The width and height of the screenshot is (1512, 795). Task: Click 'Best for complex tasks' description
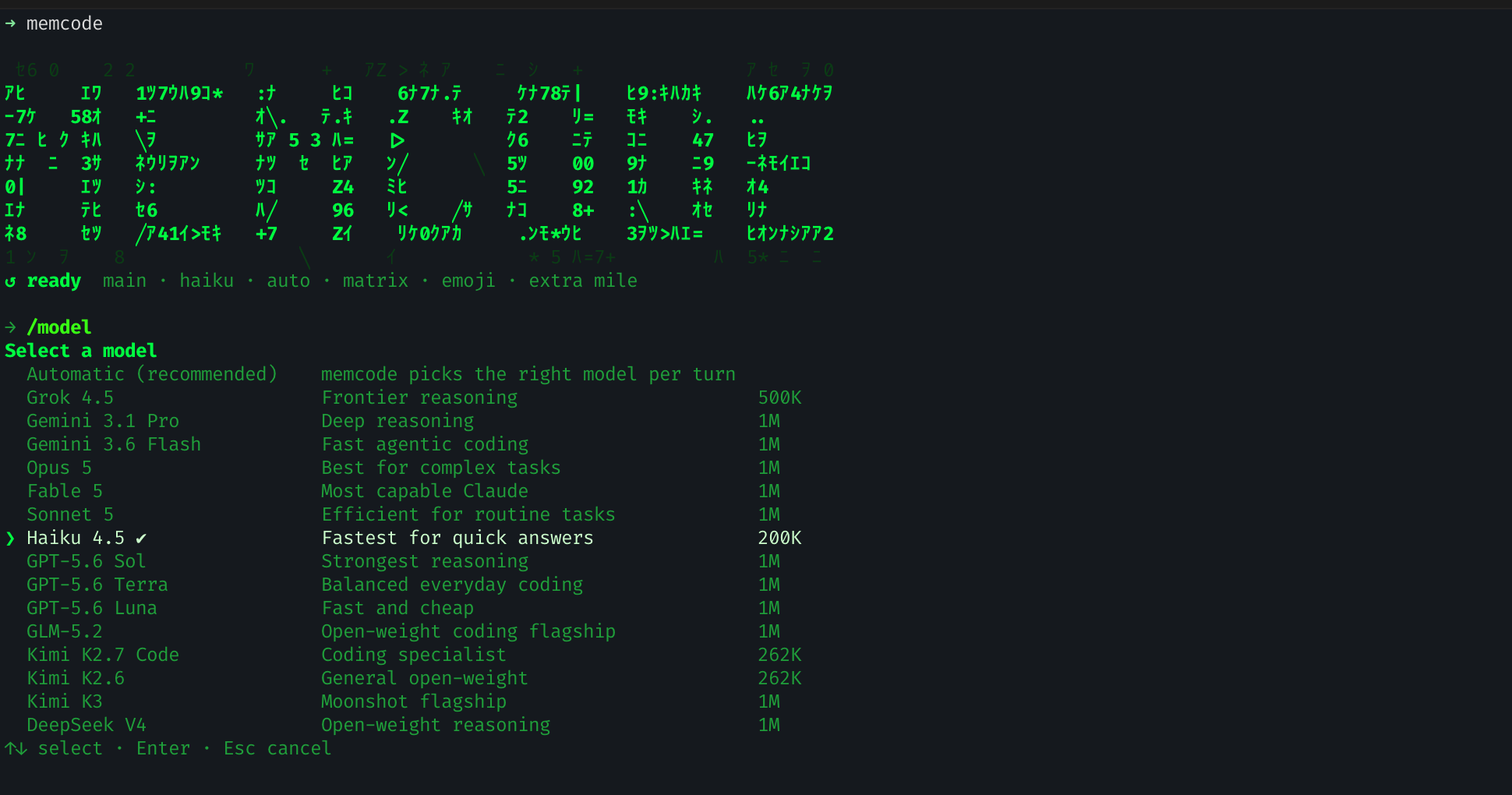coord(441,468)
